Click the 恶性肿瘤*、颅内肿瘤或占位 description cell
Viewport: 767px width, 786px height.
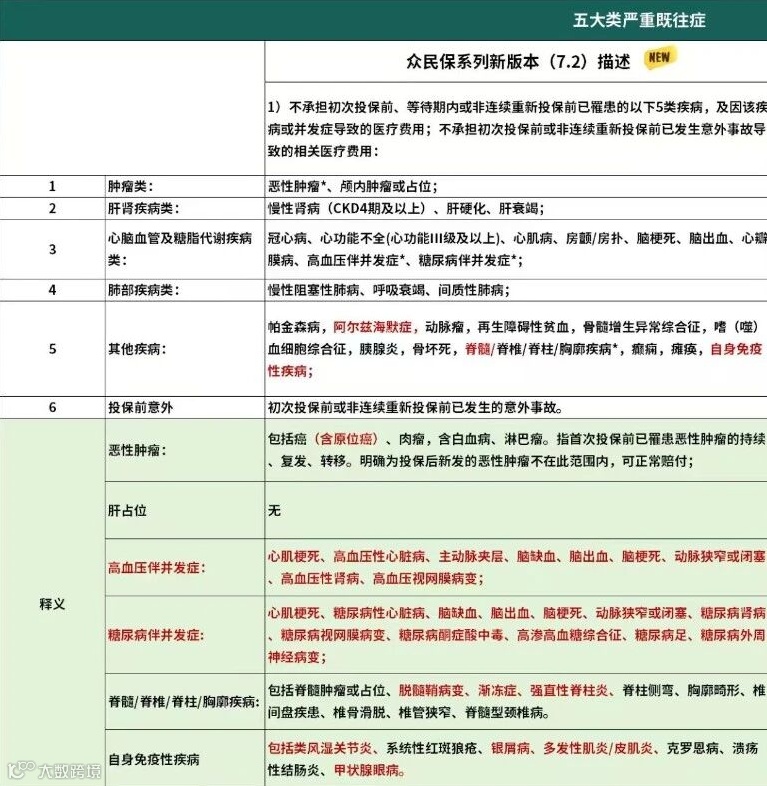[516, 186]
